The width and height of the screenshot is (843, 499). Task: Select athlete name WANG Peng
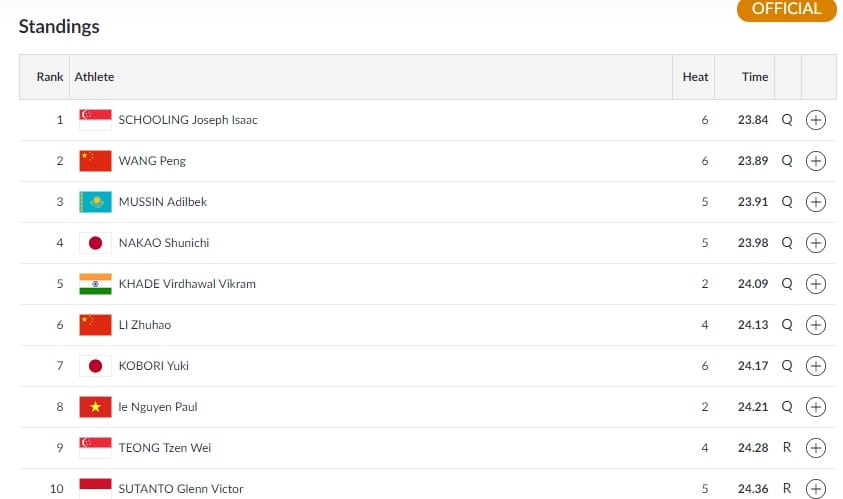[152, 161]
